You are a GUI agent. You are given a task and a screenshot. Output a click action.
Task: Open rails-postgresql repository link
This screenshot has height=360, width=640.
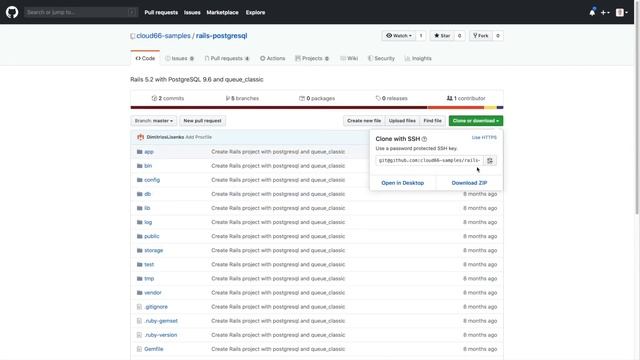(x=222, y=36)
